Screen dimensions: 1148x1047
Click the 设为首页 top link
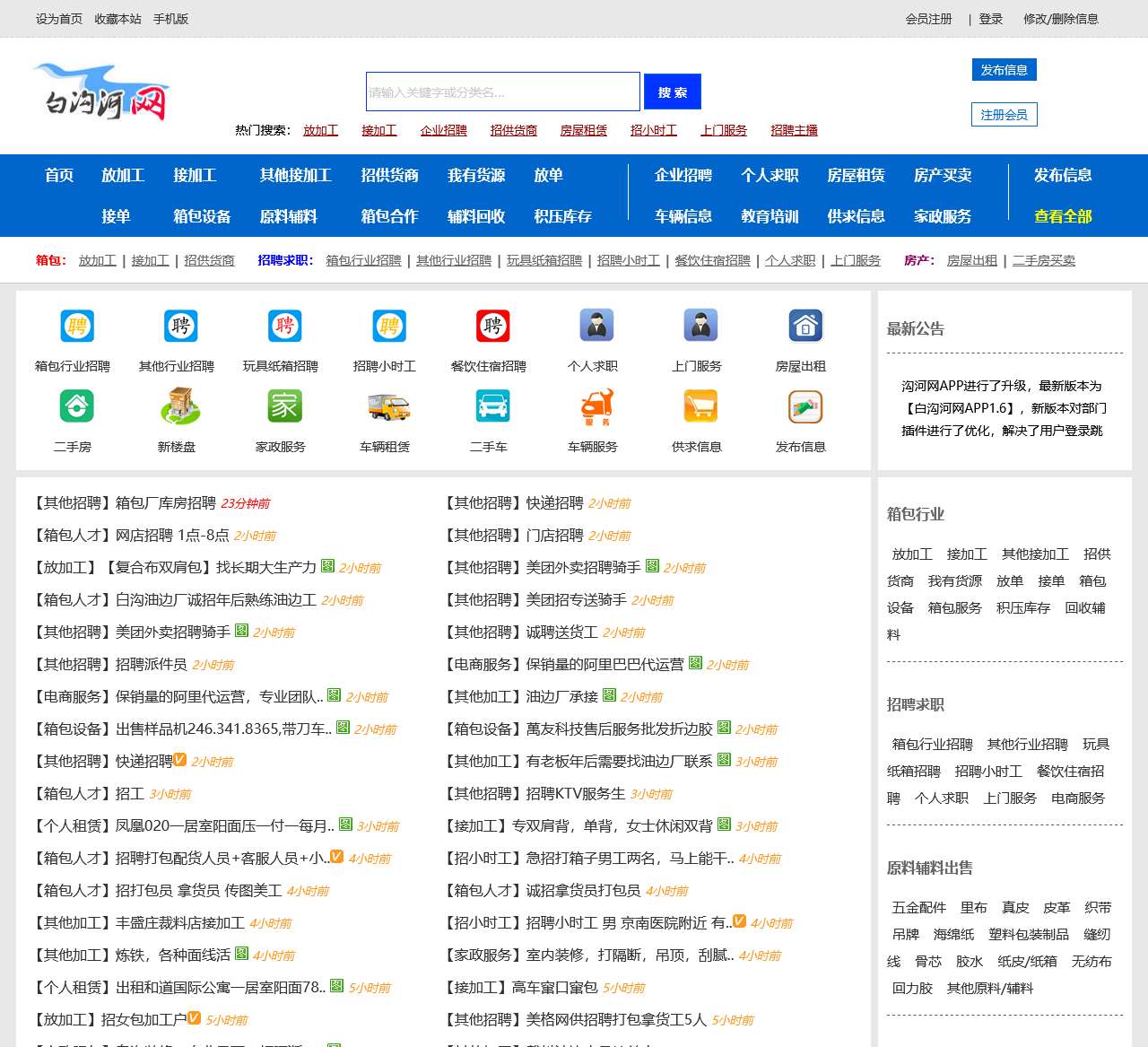coord(59,19)
